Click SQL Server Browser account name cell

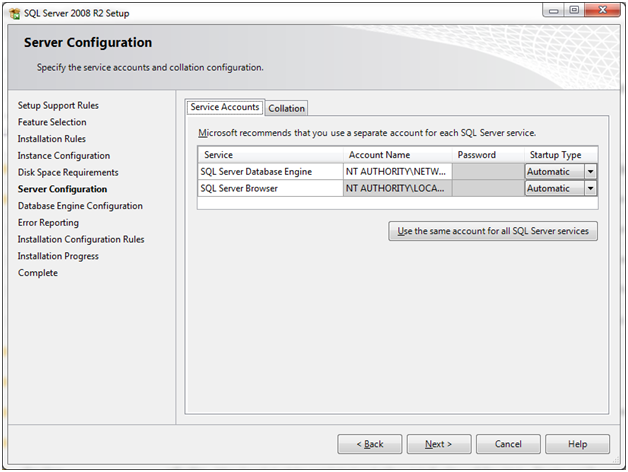point(397,188)
